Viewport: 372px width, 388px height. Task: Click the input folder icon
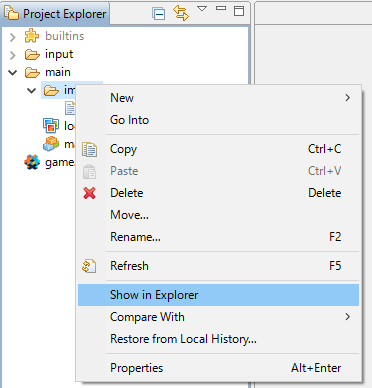(x=32, y=54)
